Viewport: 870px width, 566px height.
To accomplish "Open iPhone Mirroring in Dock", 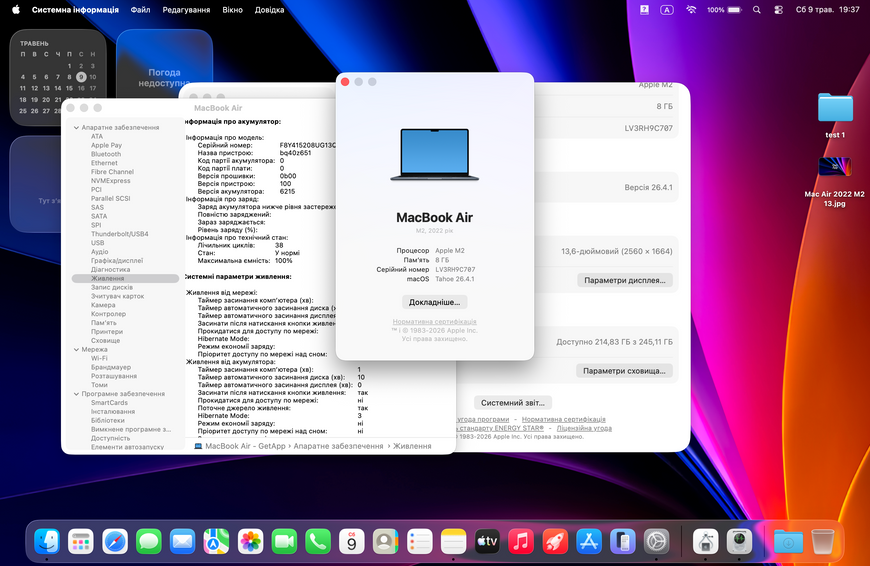I will tap(623, 541).
